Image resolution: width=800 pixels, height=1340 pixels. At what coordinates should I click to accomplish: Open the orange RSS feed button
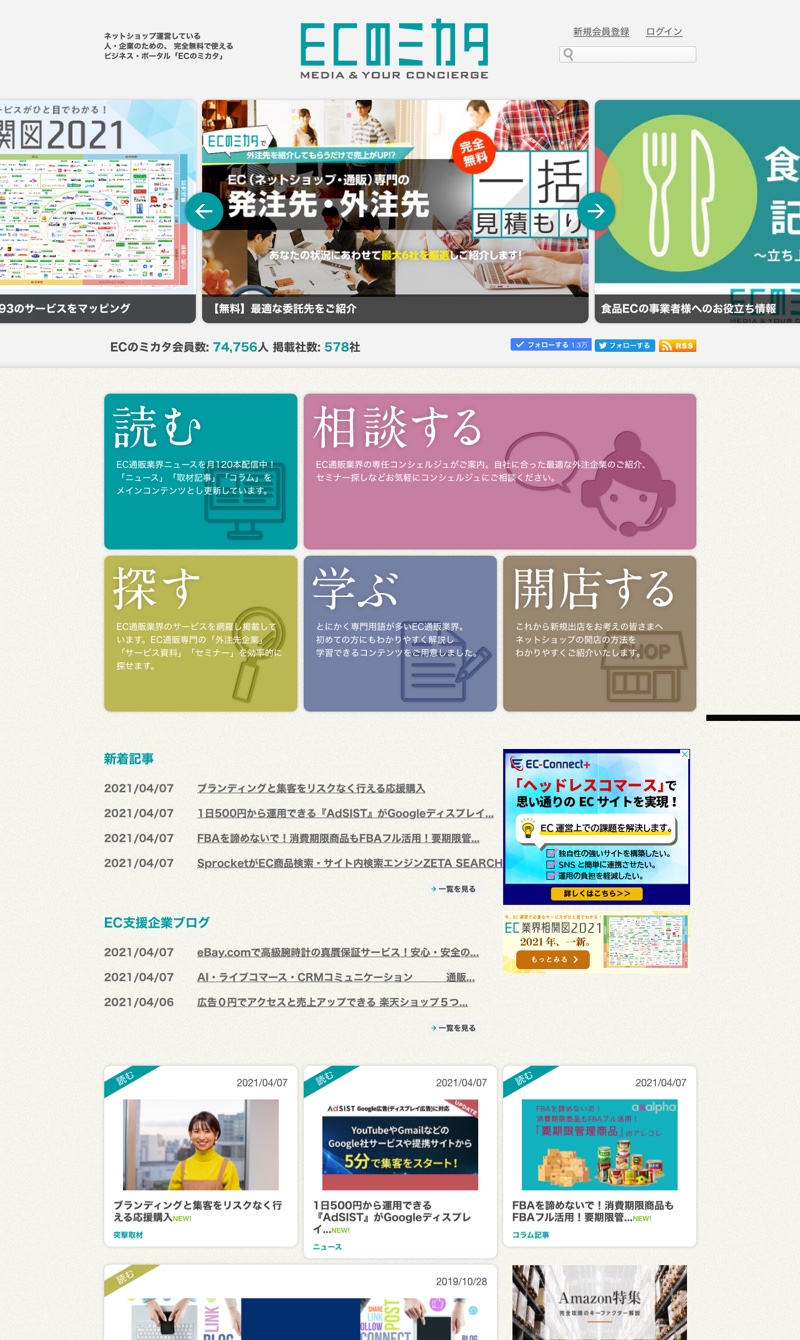[x=677, y=345]
